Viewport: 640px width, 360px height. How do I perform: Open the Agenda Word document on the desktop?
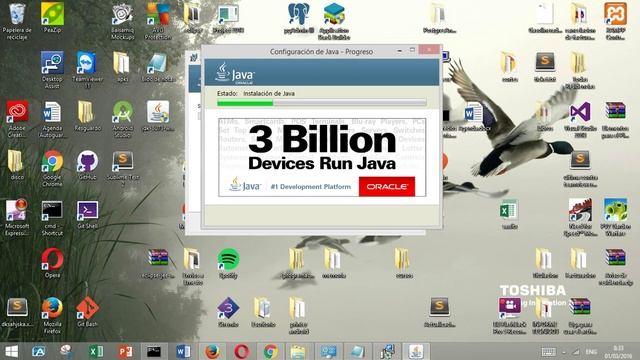[52, 118]
